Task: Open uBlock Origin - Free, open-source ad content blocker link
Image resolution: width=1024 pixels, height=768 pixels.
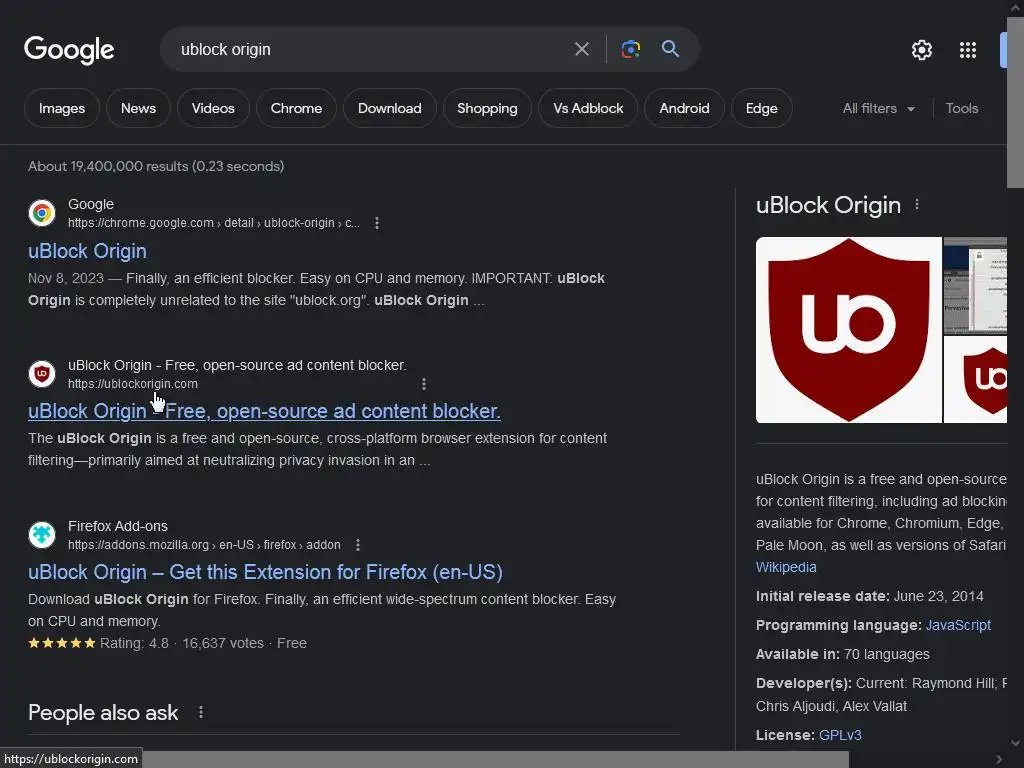Action: 264,411
